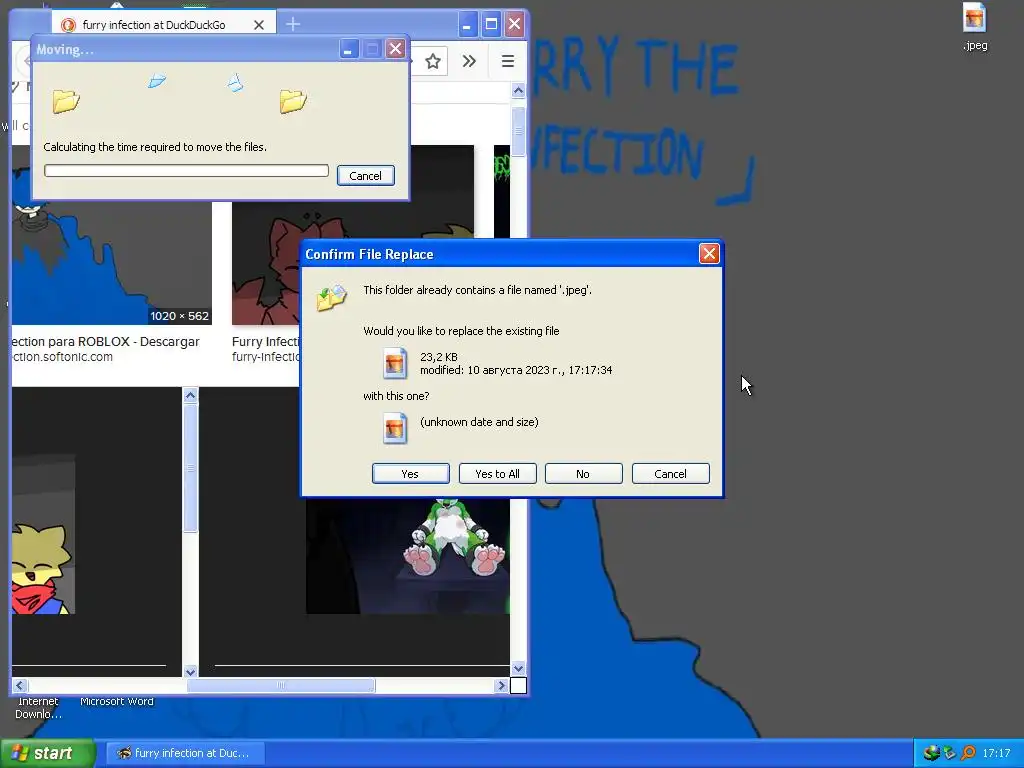
Task: Open the browser hamburger menu
Action: pyautogui.click(x=507, y=61)
